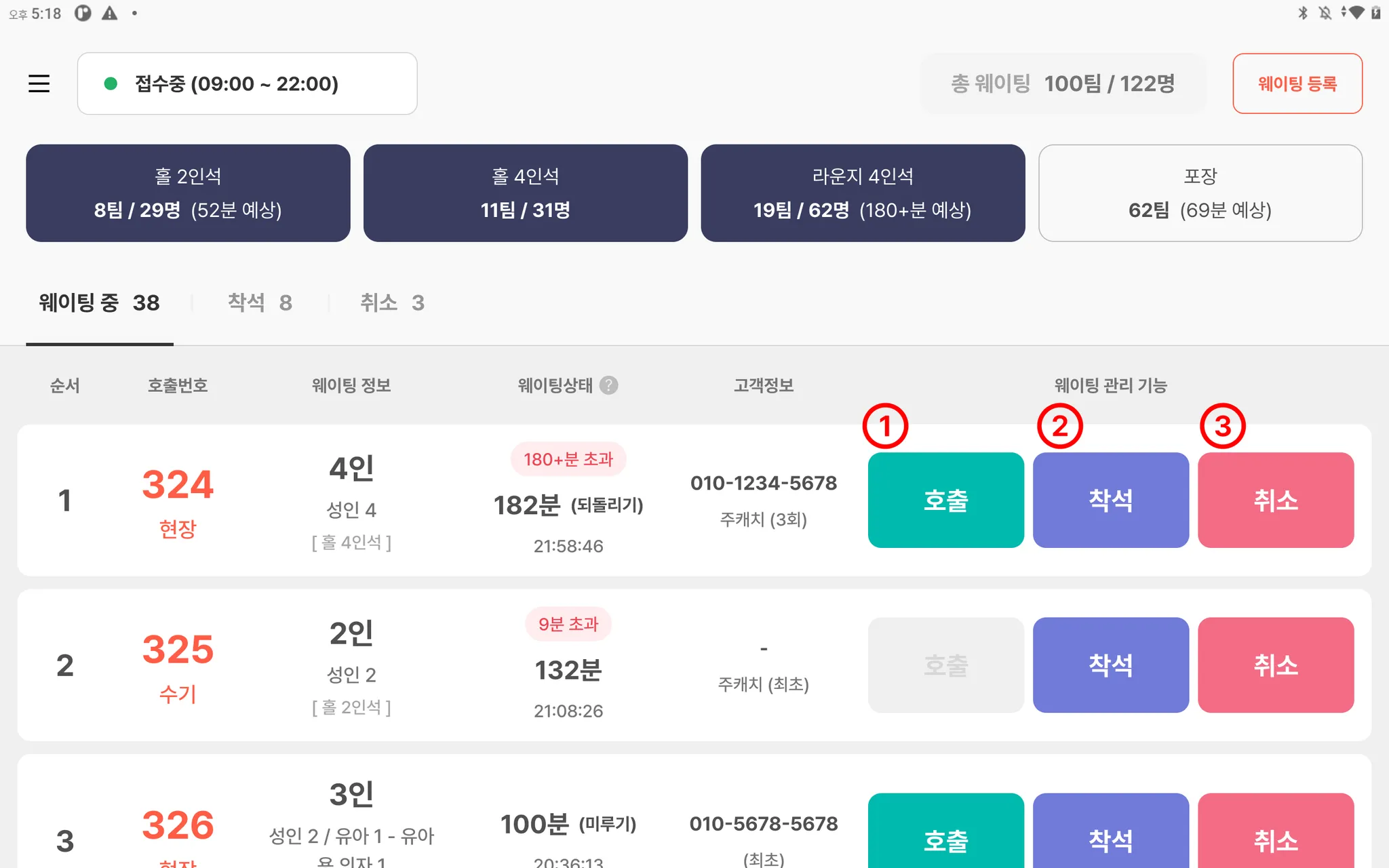1389x868 pixels.
Task: Tap the warning triangle status icon
Action: click(109, 13)
